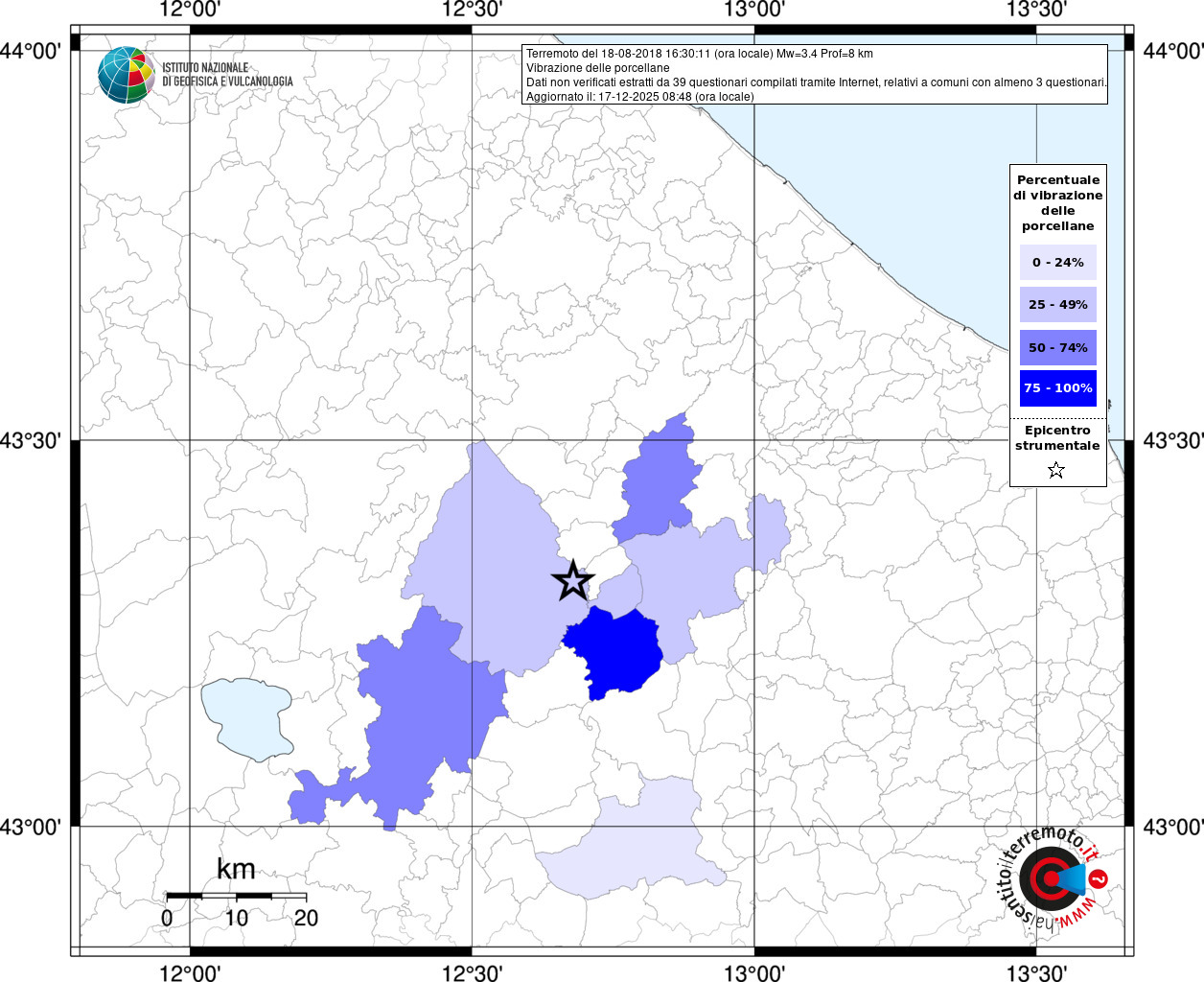Click the right axis 43°00' label
This screenshot has width=1204, height=982.
coord(1172,826)
